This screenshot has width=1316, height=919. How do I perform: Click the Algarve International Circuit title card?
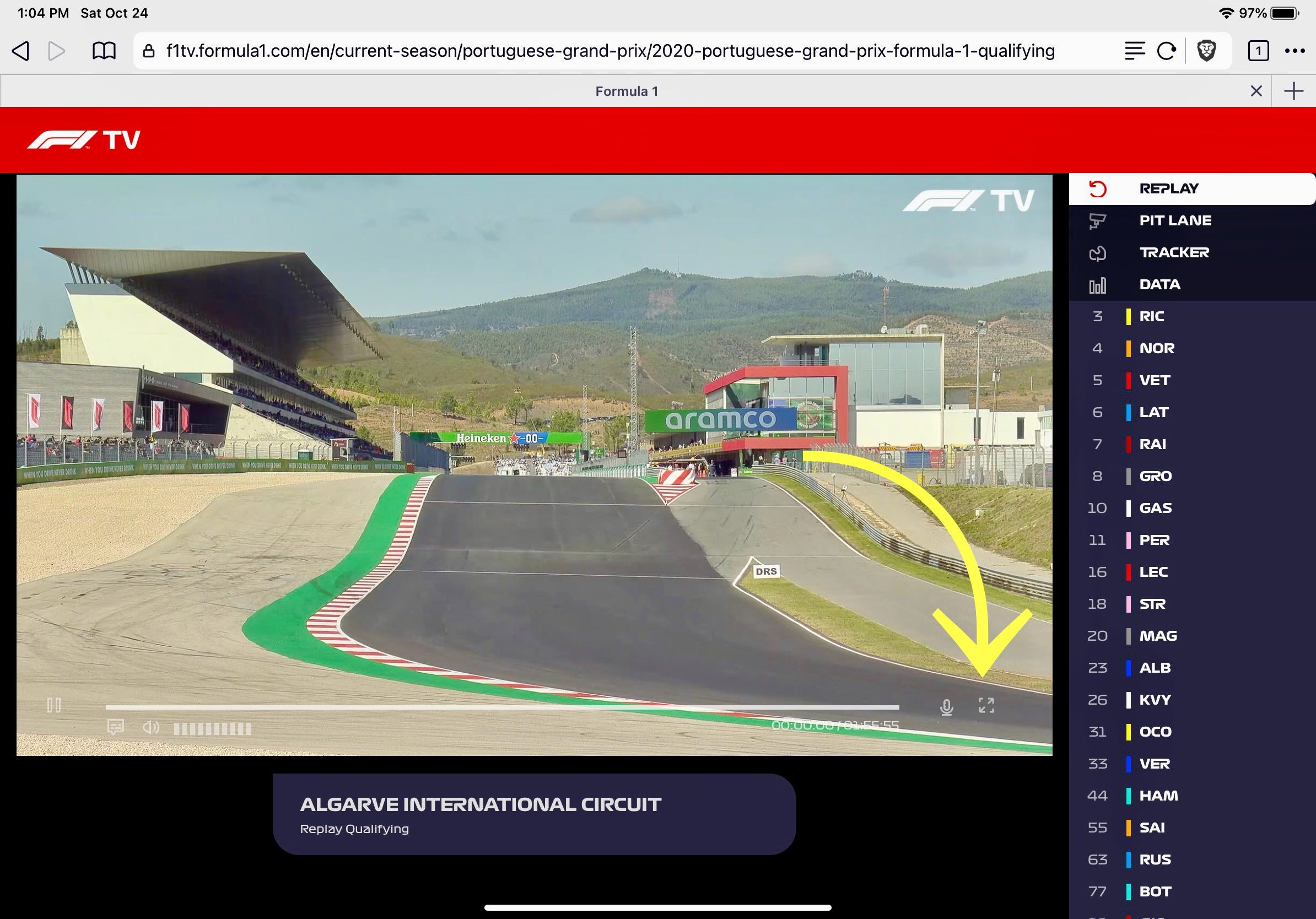(534, 814)
